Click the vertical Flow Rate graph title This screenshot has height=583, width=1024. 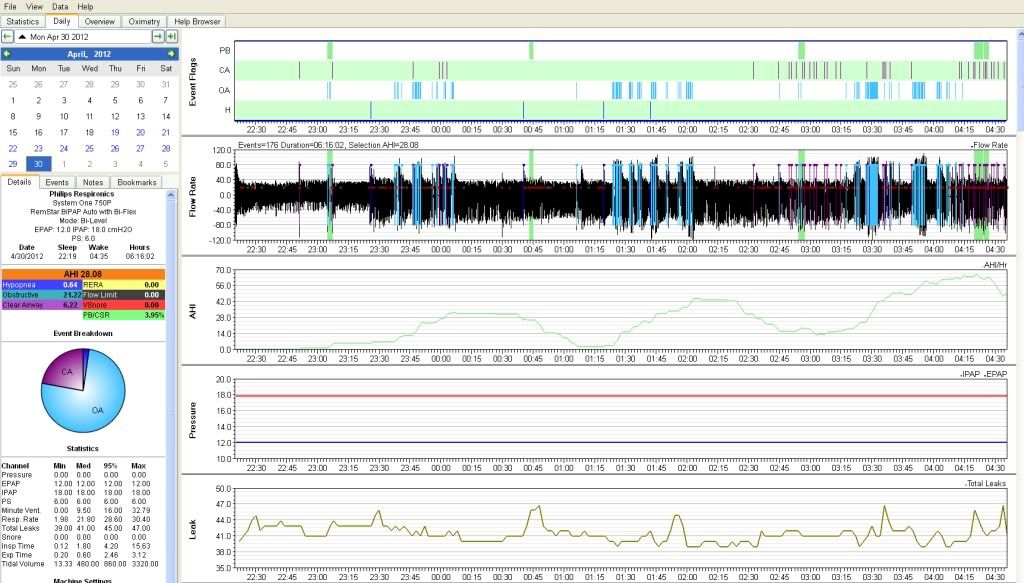click(x=193, y=197)
